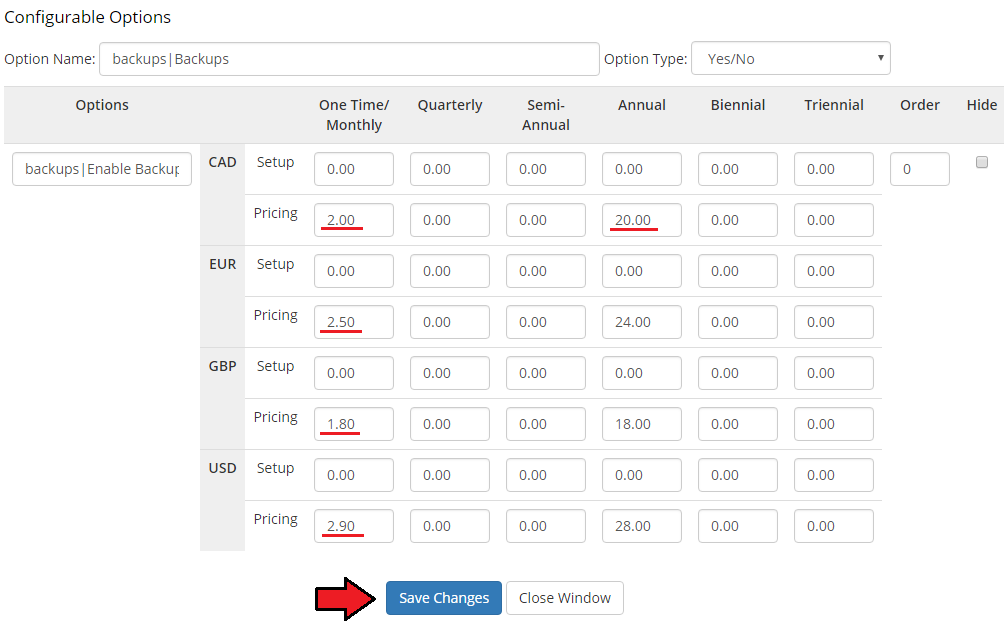Click the 'Semi- Annual' column header

[546, 115]
